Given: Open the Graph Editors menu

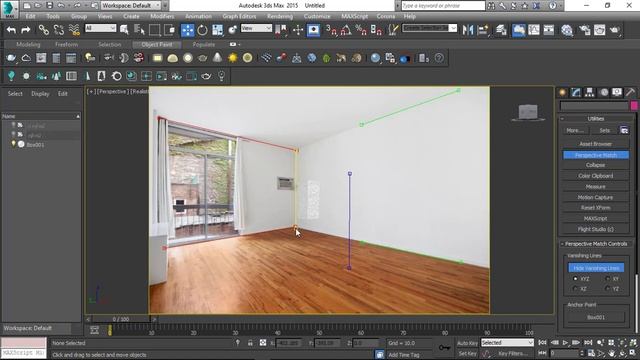Looking at the screenshot, I should coord(239,16).
